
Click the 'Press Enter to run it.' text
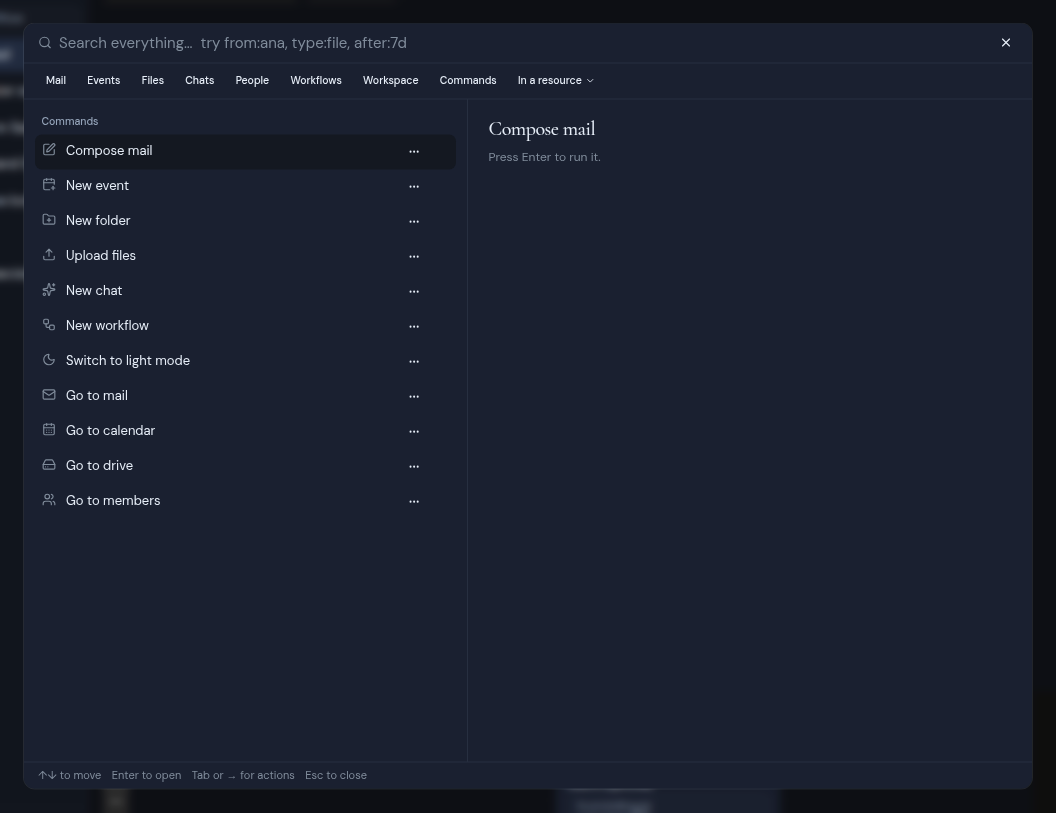pos(544,157)
